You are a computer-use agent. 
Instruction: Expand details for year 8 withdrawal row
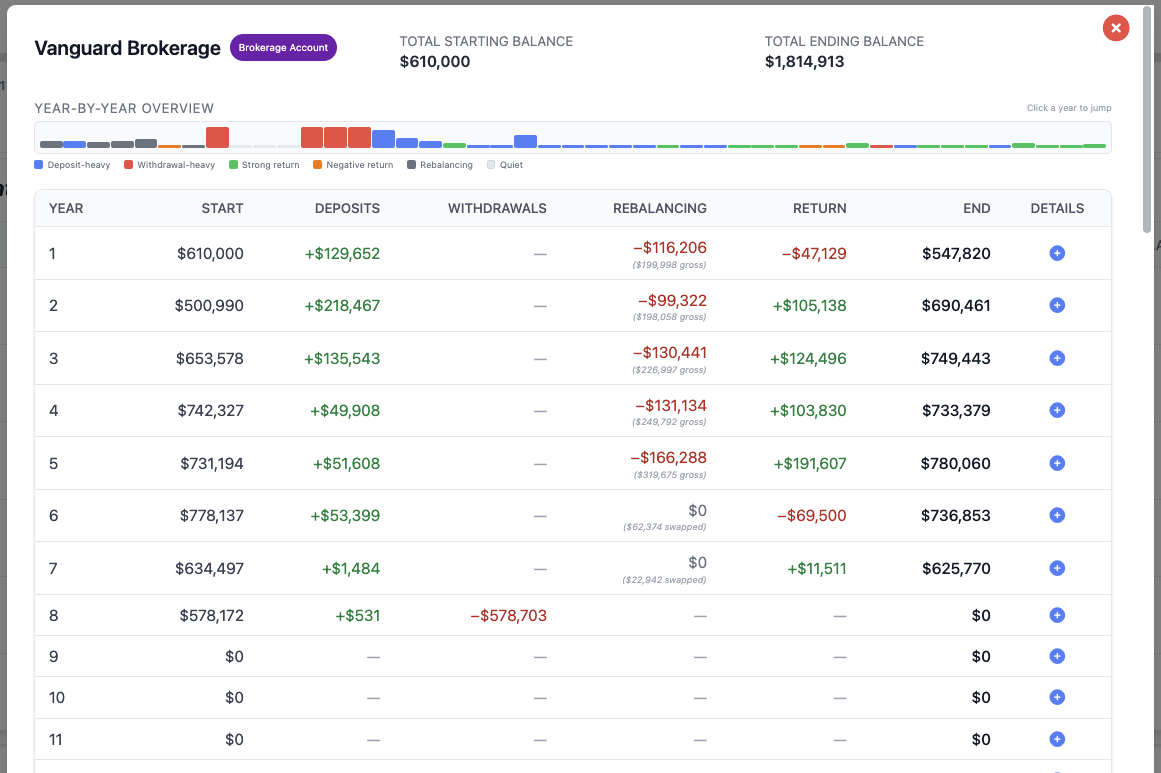[1057, 615]
